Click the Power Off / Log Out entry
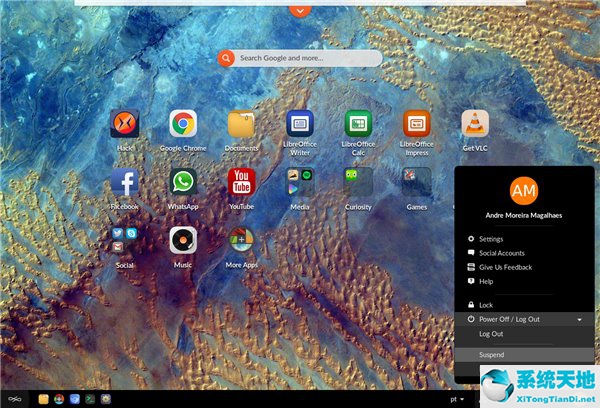 [x=524, y=319]
